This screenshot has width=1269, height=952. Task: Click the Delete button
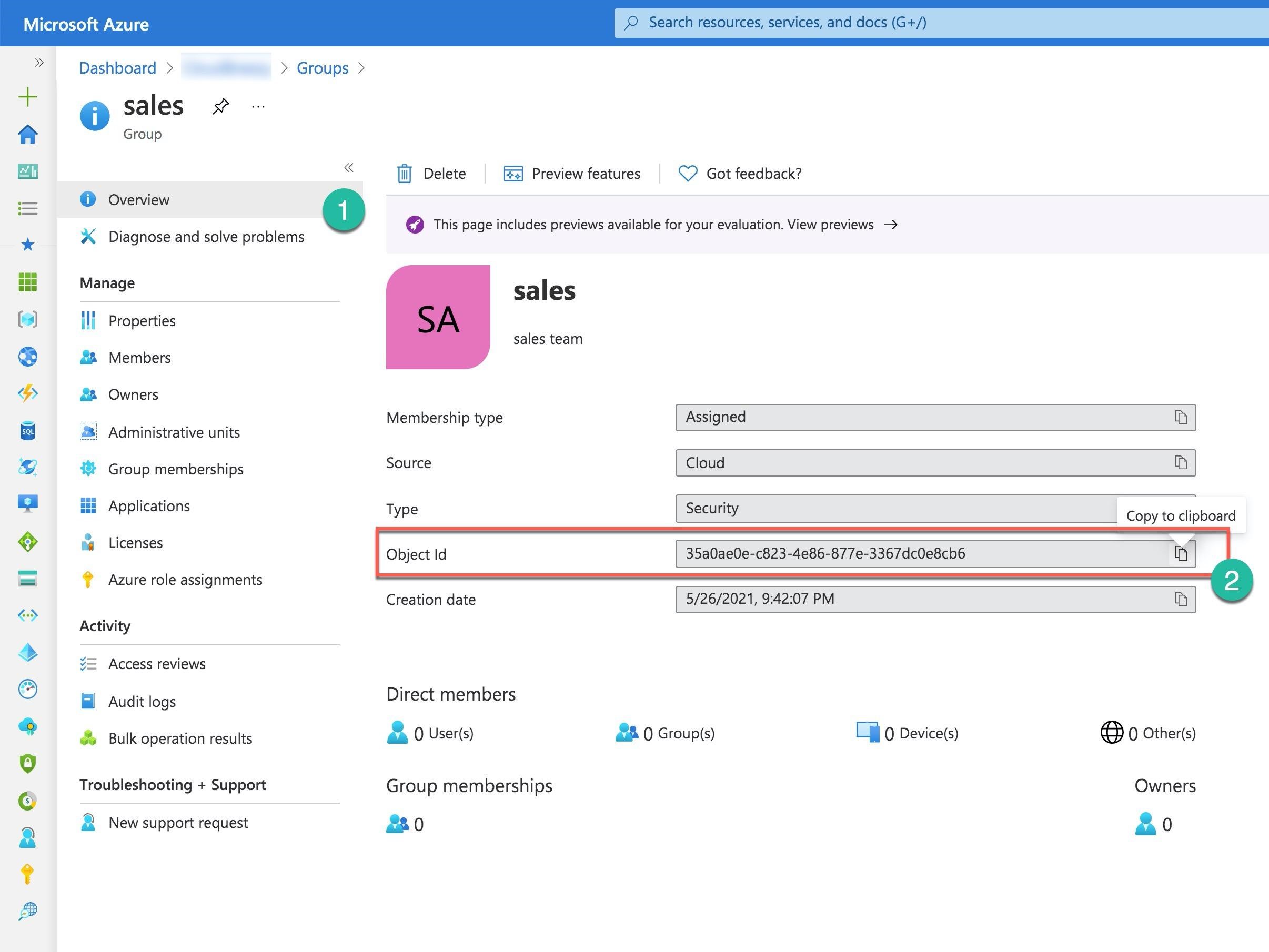(431, 173)
